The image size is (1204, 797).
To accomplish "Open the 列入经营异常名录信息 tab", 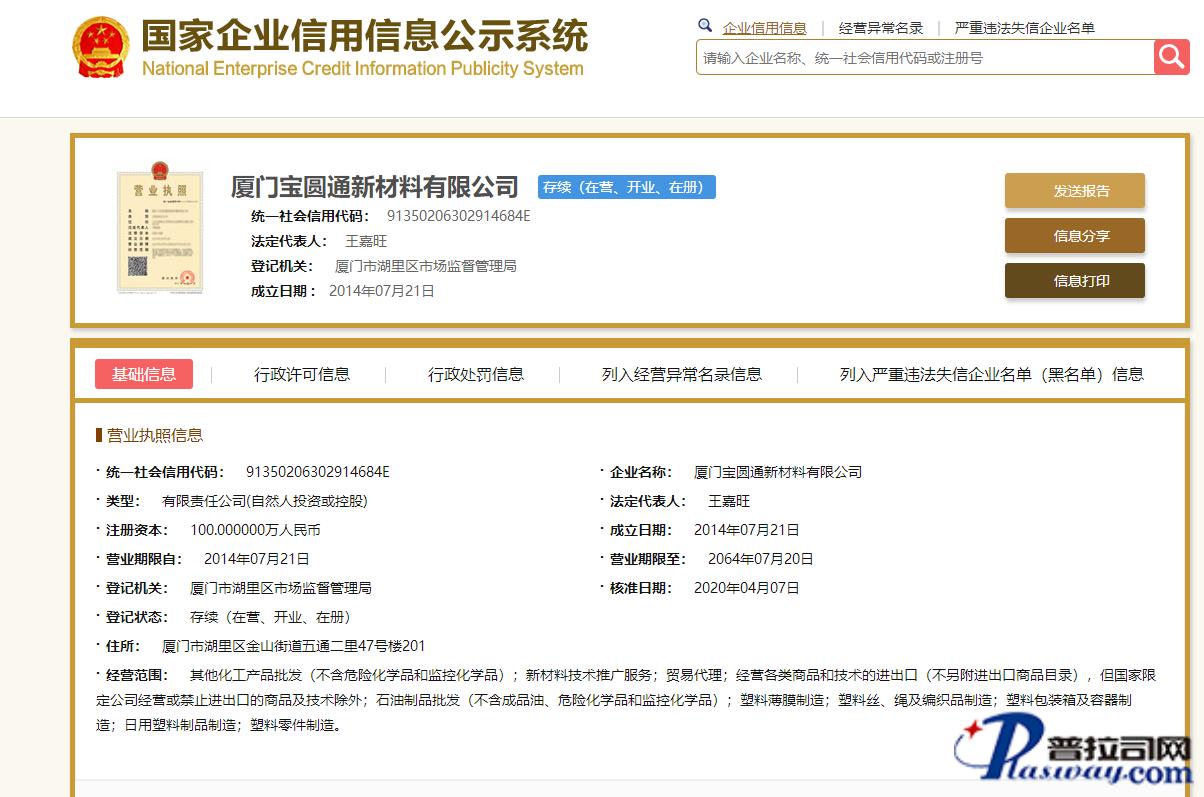I will (x=681, y=374).
